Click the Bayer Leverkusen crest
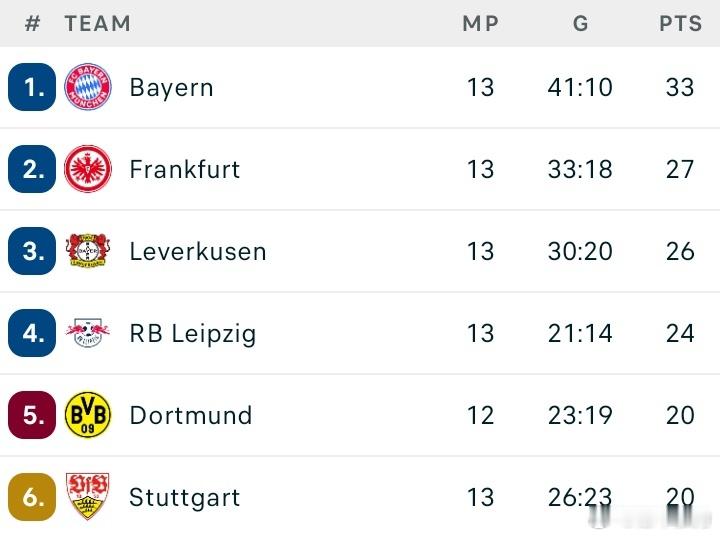The width and height of the screenshot is (720, 537). tap(88, 251)
